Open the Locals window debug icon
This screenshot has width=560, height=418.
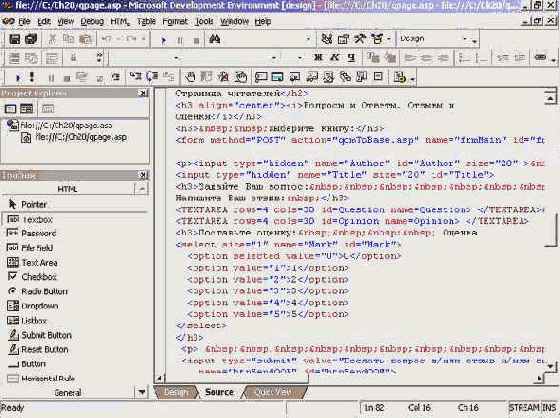tap(295, 76)
